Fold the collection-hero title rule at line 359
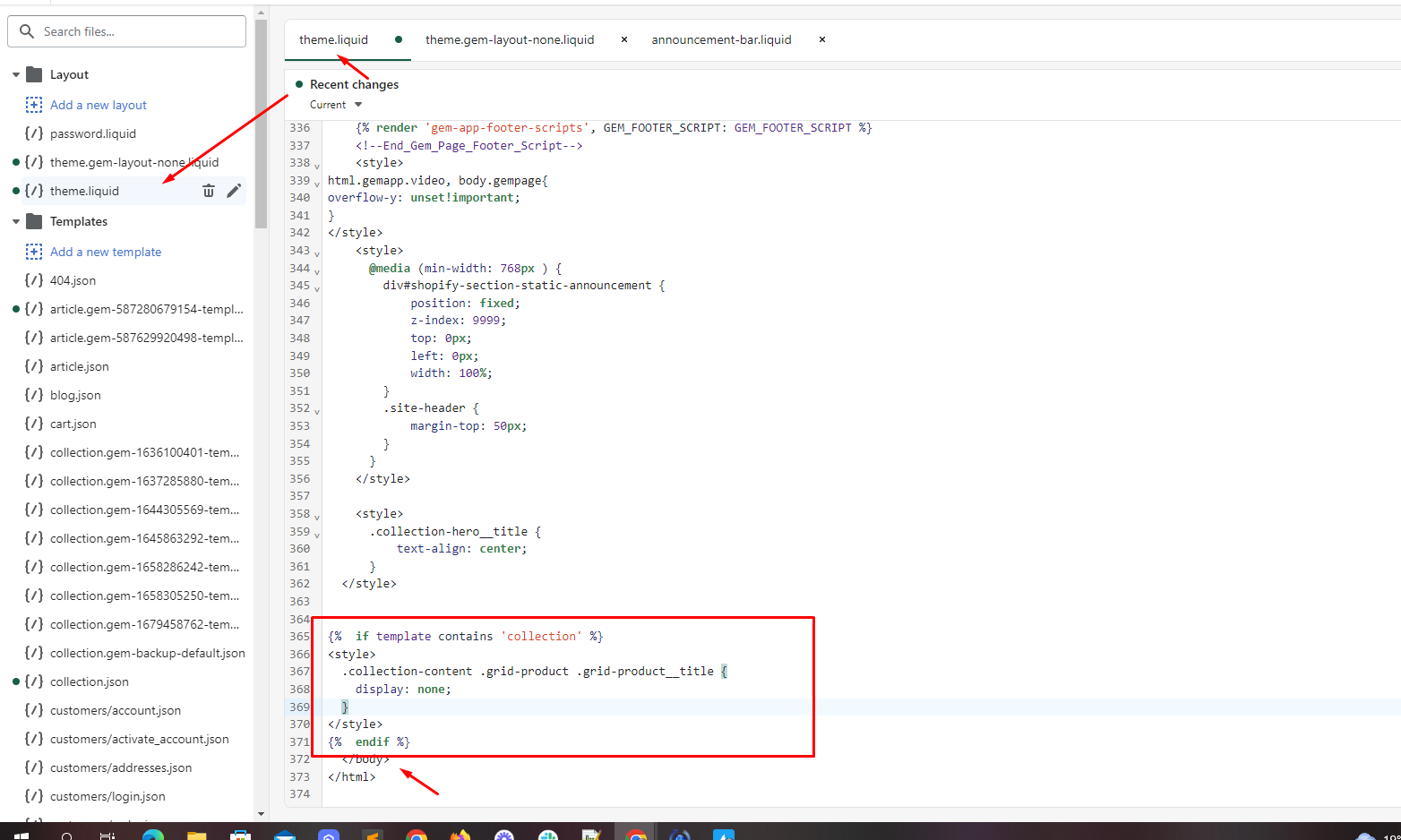Viewport: 1401px width, 840px height. (x=317, y=534)
